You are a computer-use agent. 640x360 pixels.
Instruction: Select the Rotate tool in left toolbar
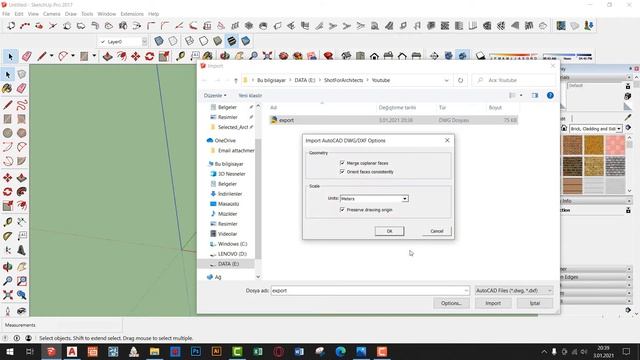coord(7,191)
